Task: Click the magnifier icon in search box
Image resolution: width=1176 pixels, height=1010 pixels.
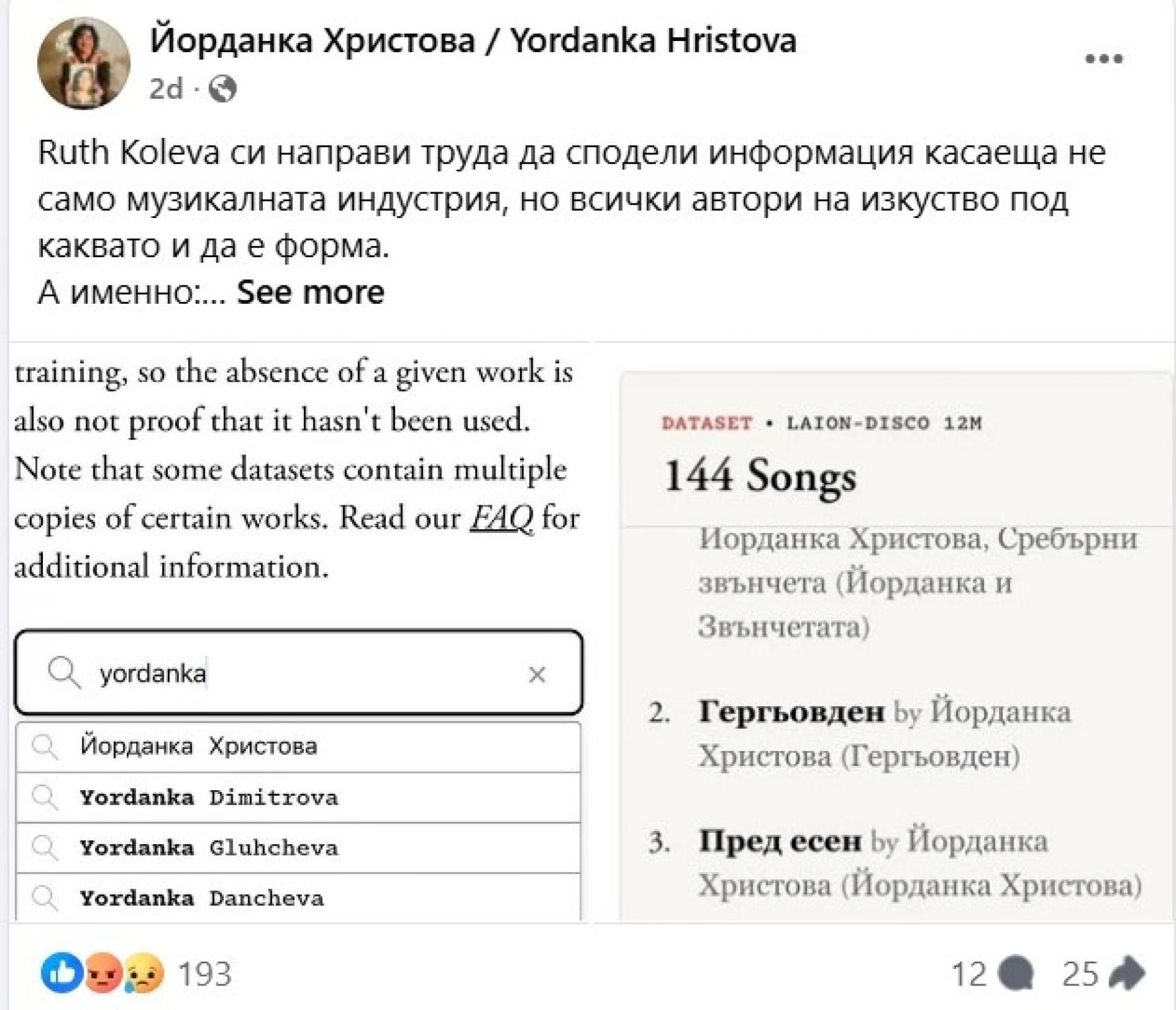Action: [64, 673]
